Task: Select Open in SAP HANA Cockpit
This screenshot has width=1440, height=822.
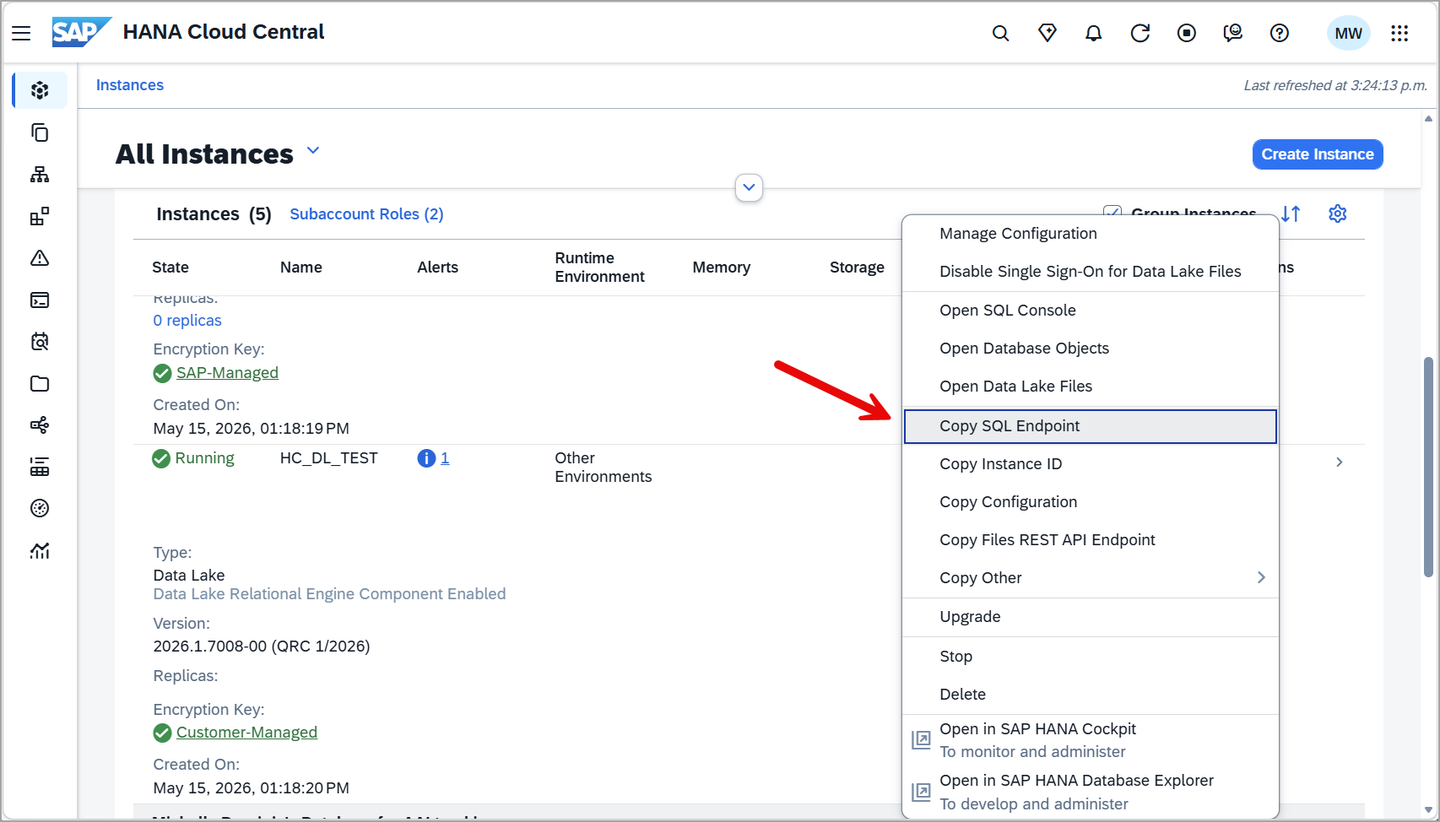Action: click(x=1090, y=740)
